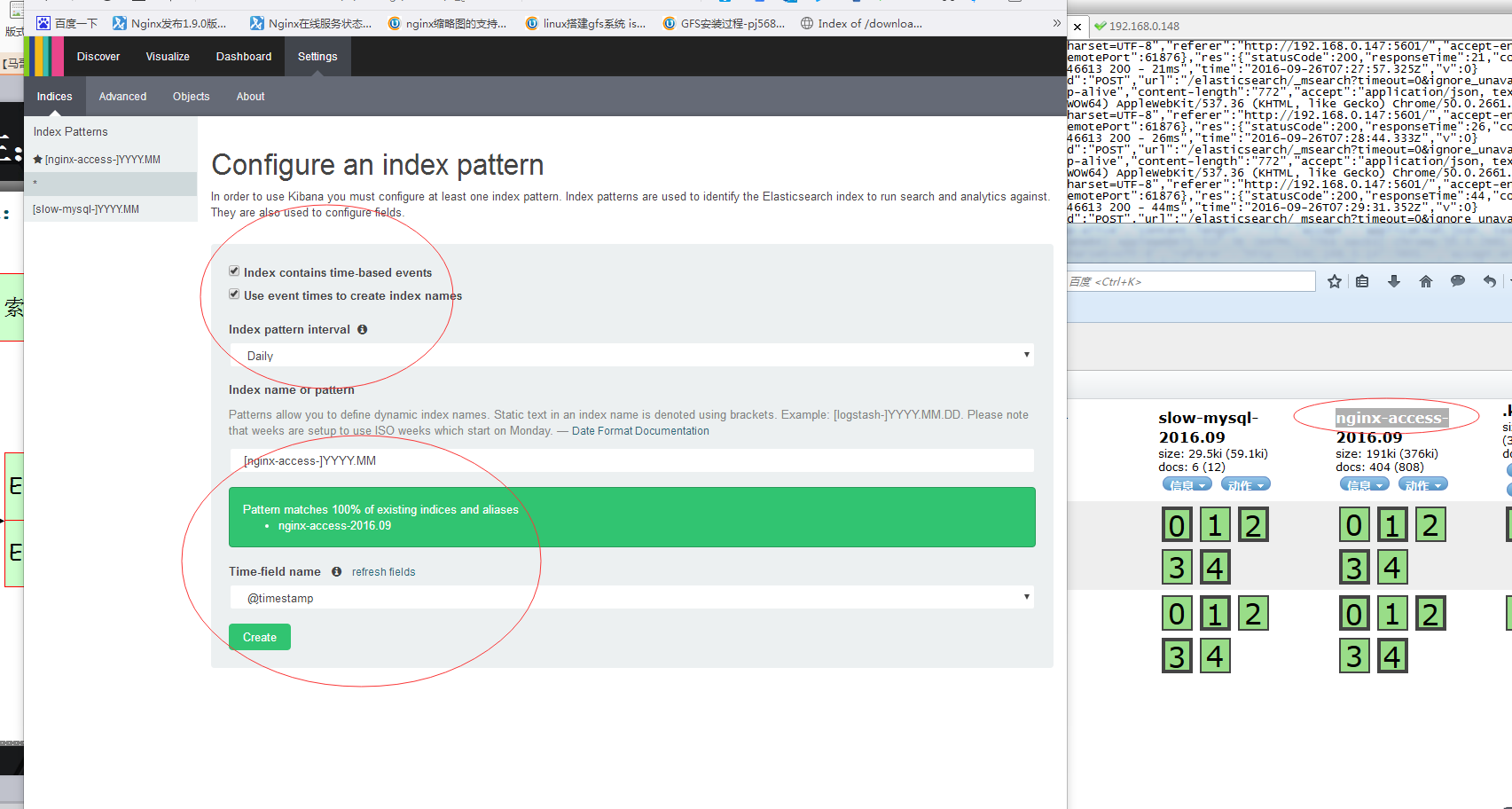The height and width of the screenshot is (809, 1512).
Task: Click home icon in right browser toolbar
Action: pos(1426,281)
